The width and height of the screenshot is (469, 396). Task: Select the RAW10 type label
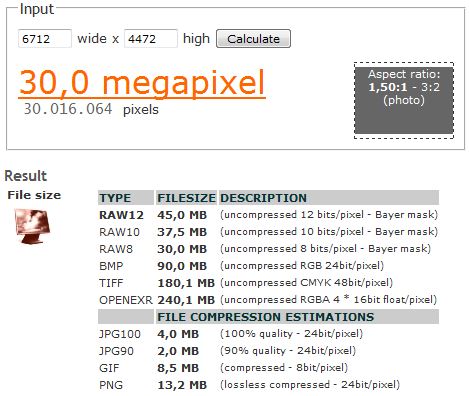tap(119, 232)
